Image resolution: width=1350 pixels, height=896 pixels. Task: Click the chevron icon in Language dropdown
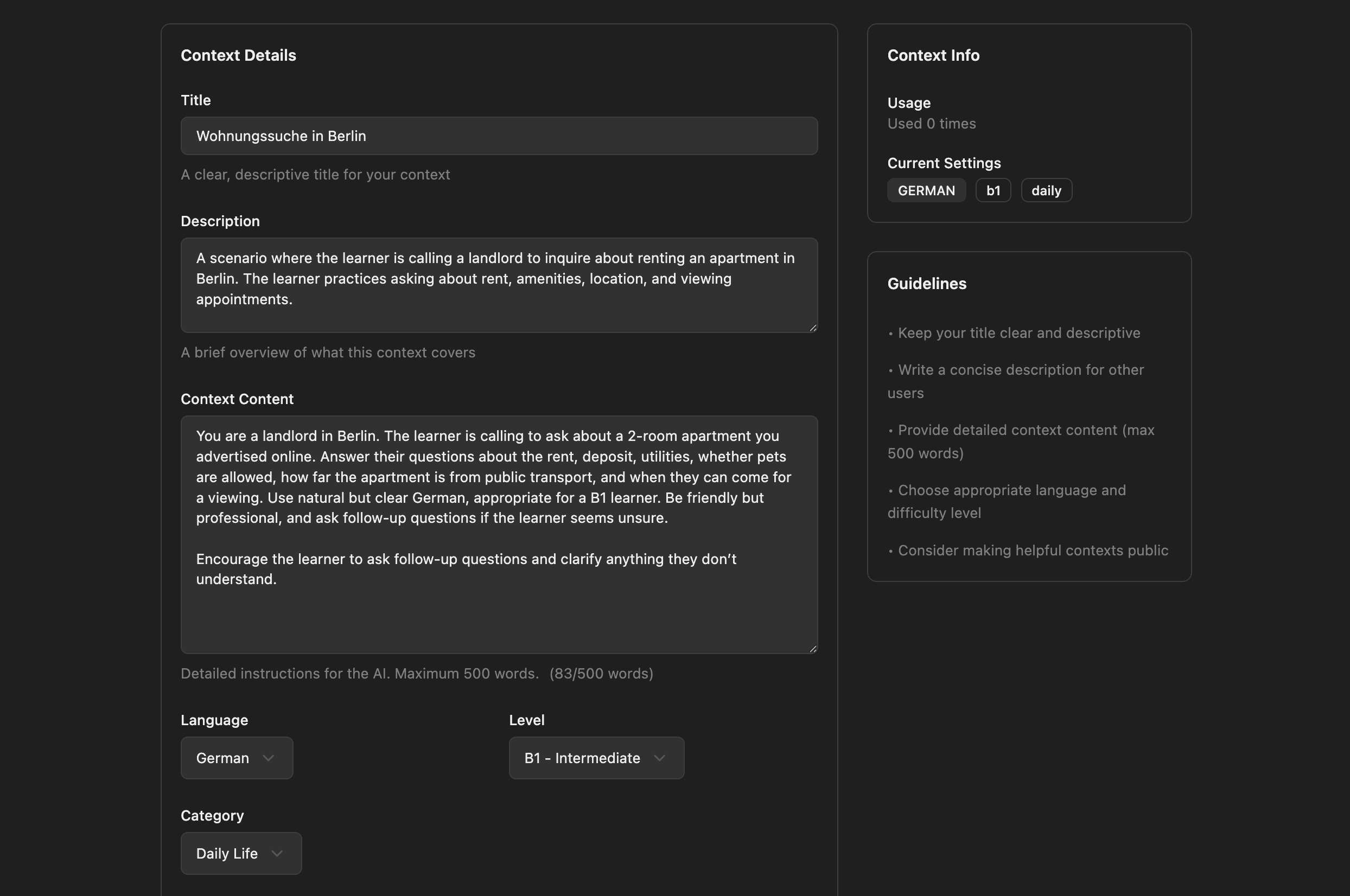tap(268, 758)
